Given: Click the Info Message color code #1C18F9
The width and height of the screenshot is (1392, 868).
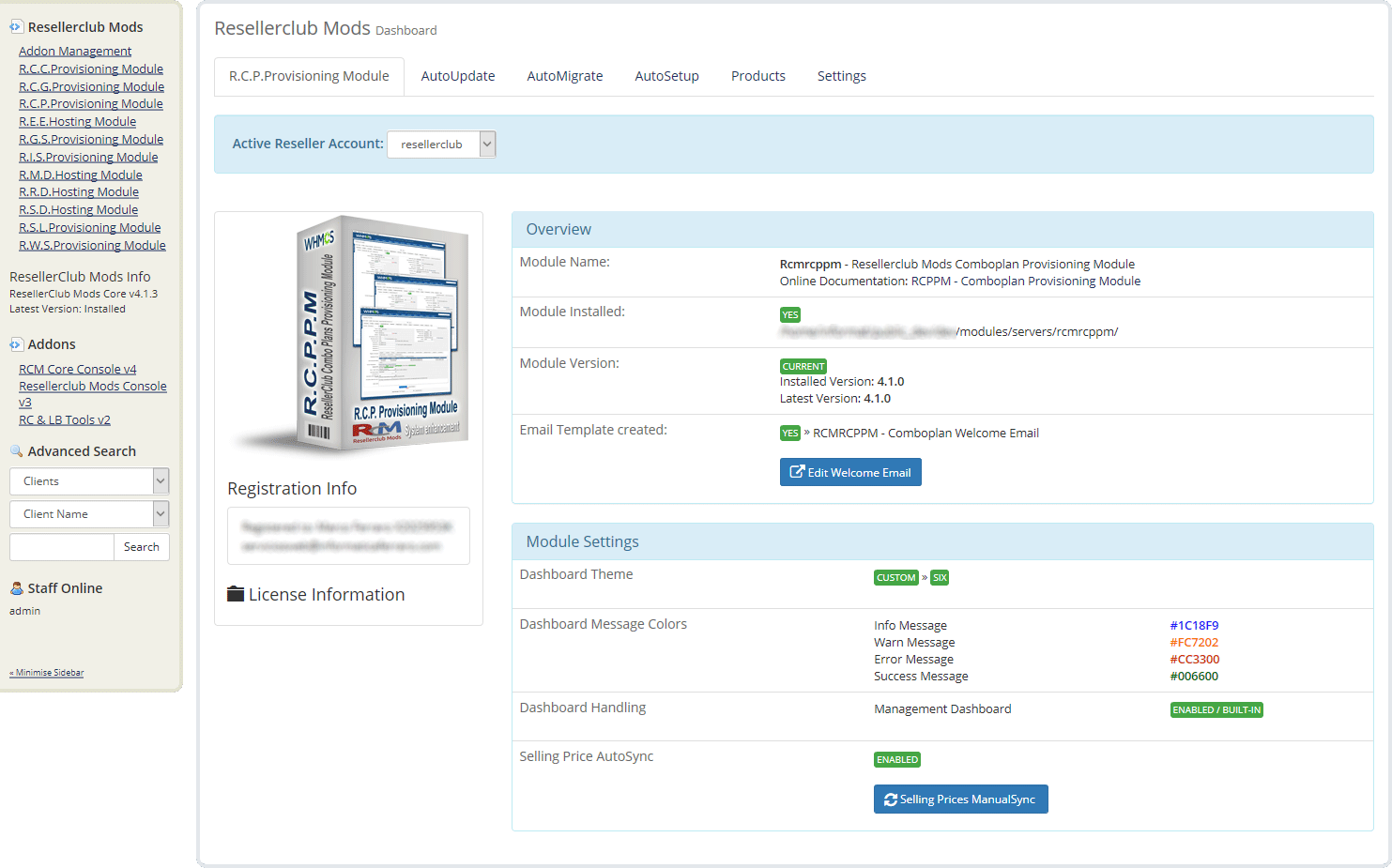Looking at the screenshot, I should 1194,626.
